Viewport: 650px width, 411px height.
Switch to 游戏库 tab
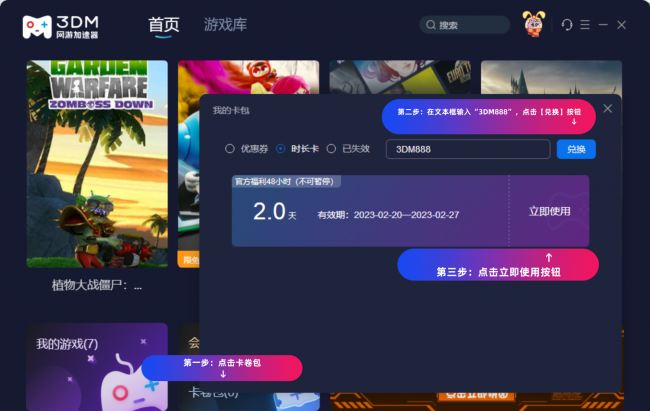tap(225, 25)
